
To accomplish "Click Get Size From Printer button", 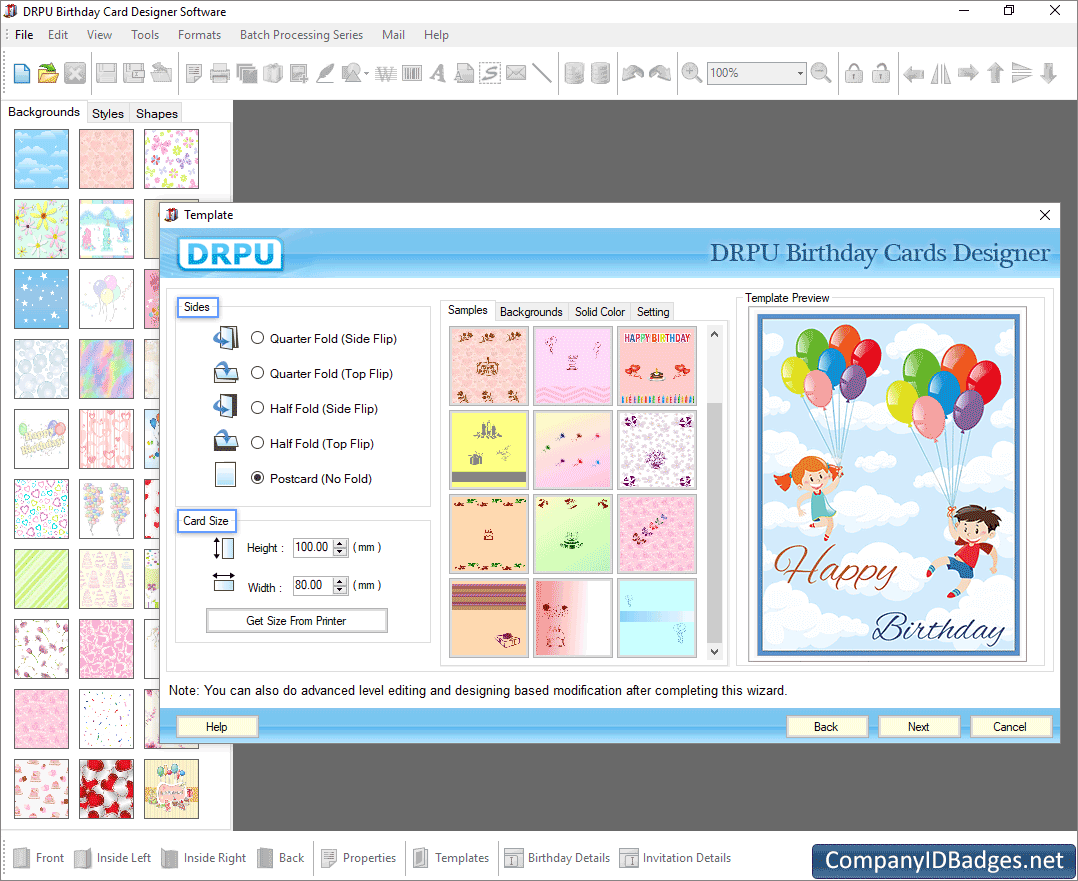I will coord(296,620).
